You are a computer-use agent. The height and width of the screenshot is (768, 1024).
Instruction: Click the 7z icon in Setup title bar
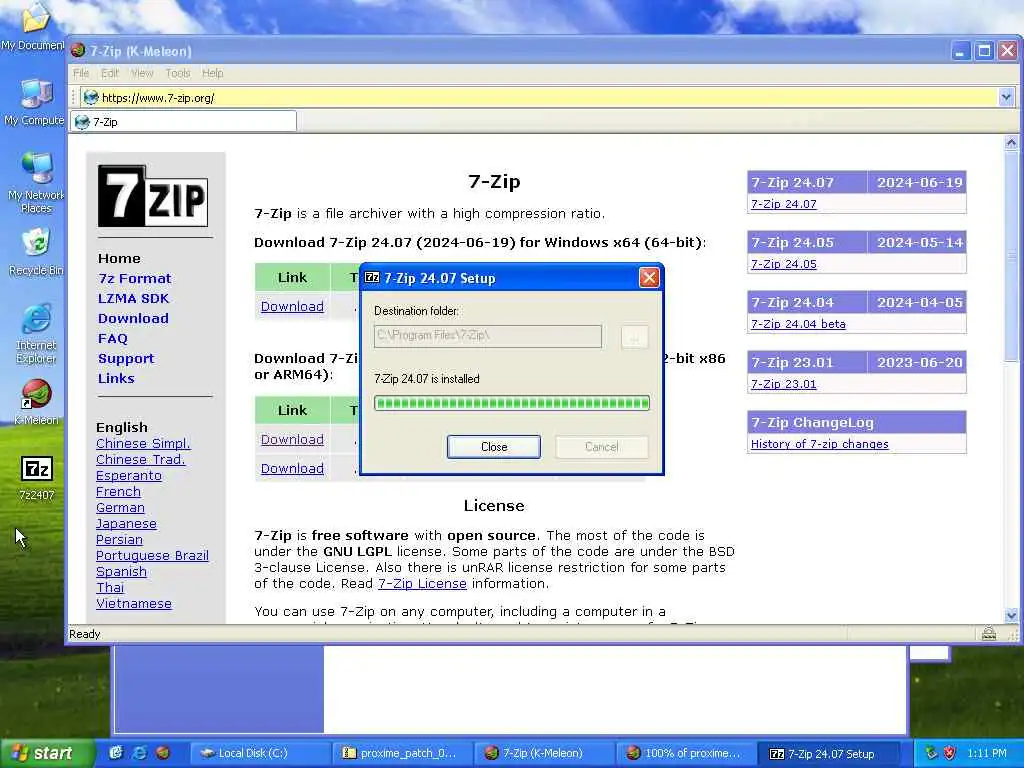click(372, 278)
